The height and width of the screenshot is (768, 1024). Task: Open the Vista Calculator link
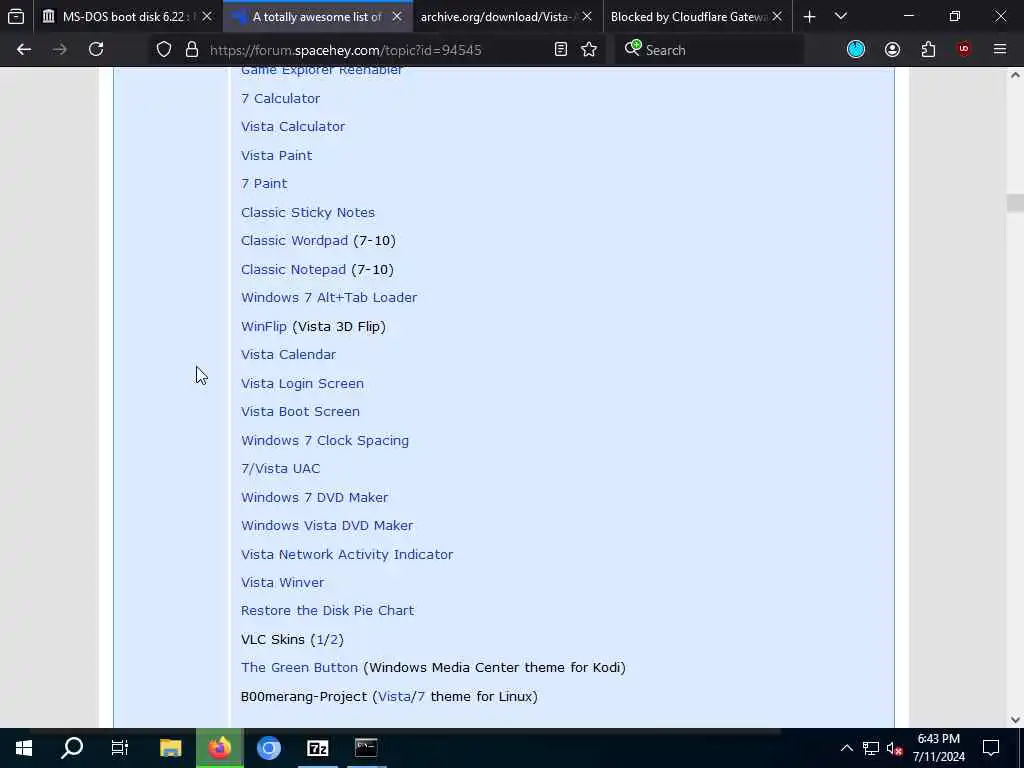293,127
